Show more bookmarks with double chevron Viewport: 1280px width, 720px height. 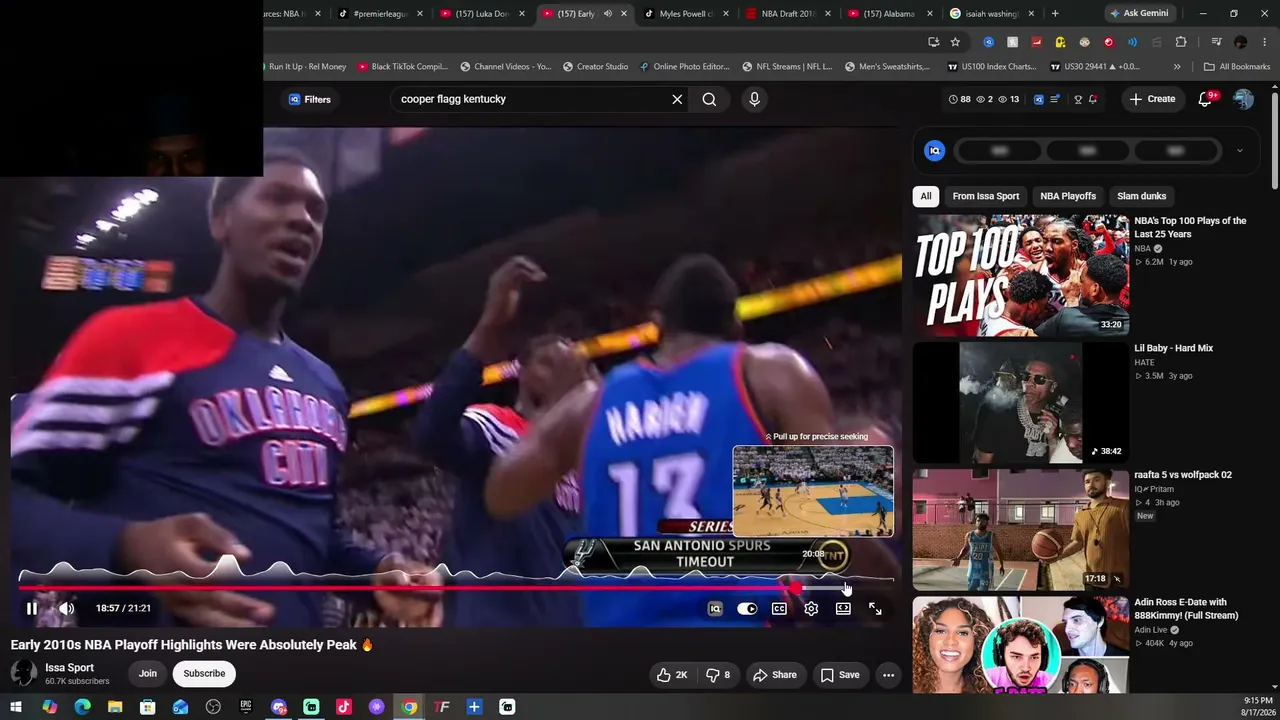[x=1177, y=67]
